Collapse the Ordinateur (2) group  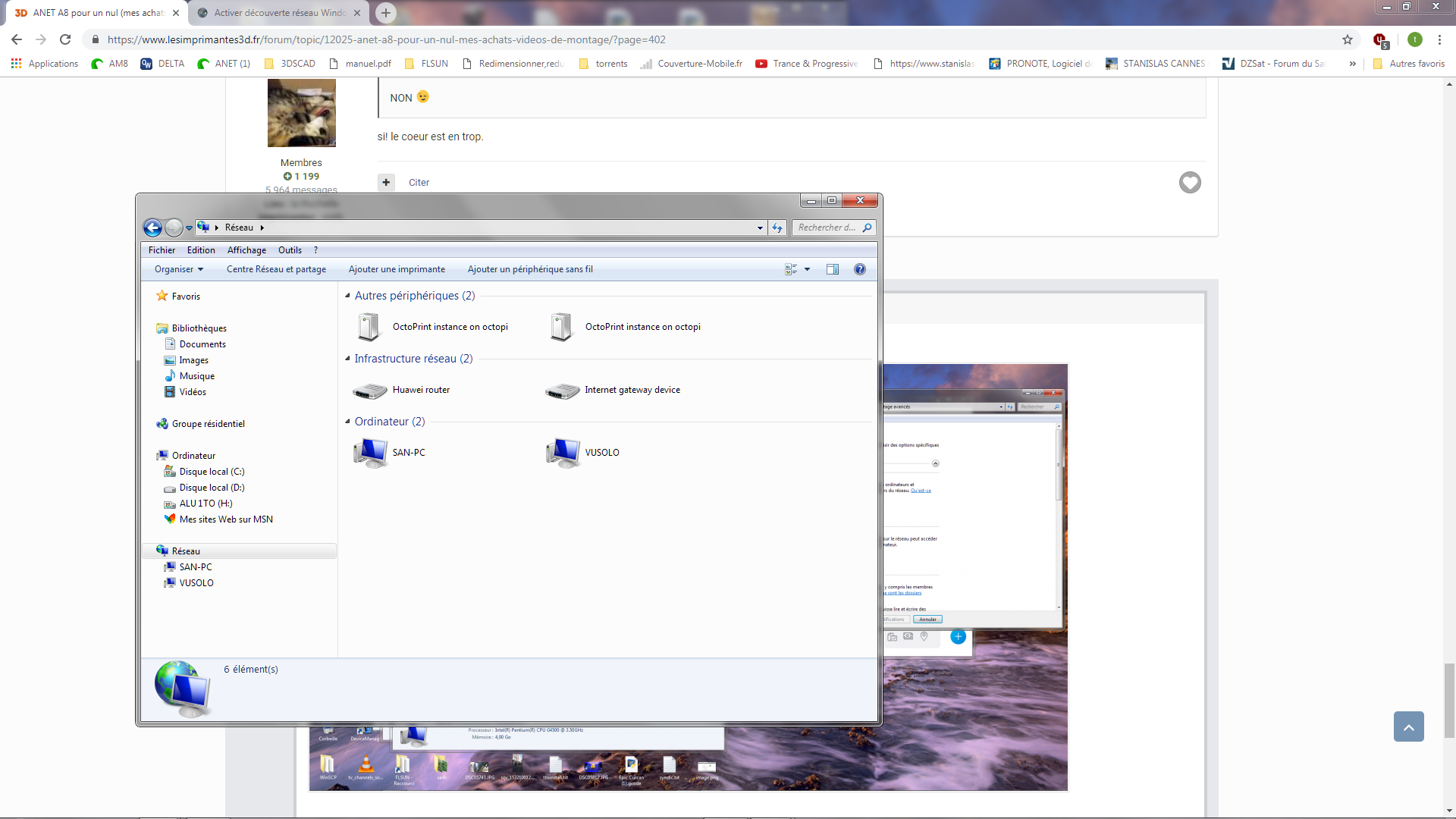click(x=348, y=422)
